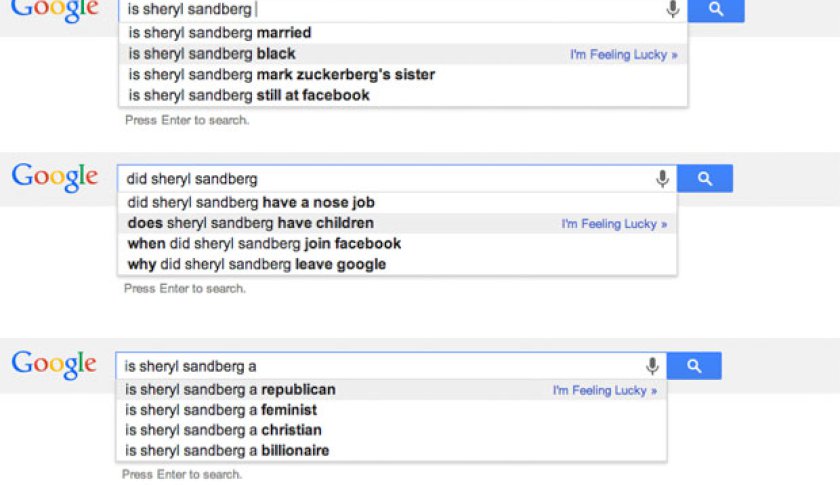Click the microphone icon in the "did sheryl sandberg" search bar
This screenshot has height=485, width=840.
click(662, 179)
